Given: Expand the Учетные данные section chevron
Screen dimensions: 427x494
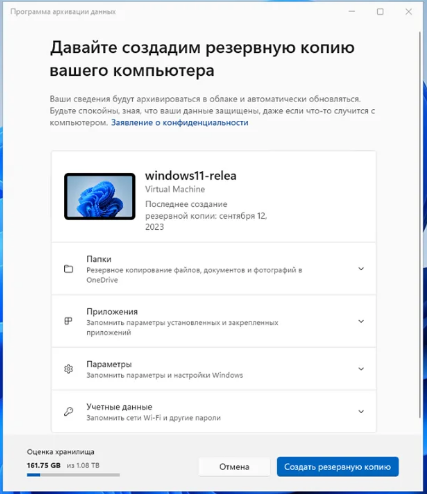Looking at the screenshot, I should 361,411.
